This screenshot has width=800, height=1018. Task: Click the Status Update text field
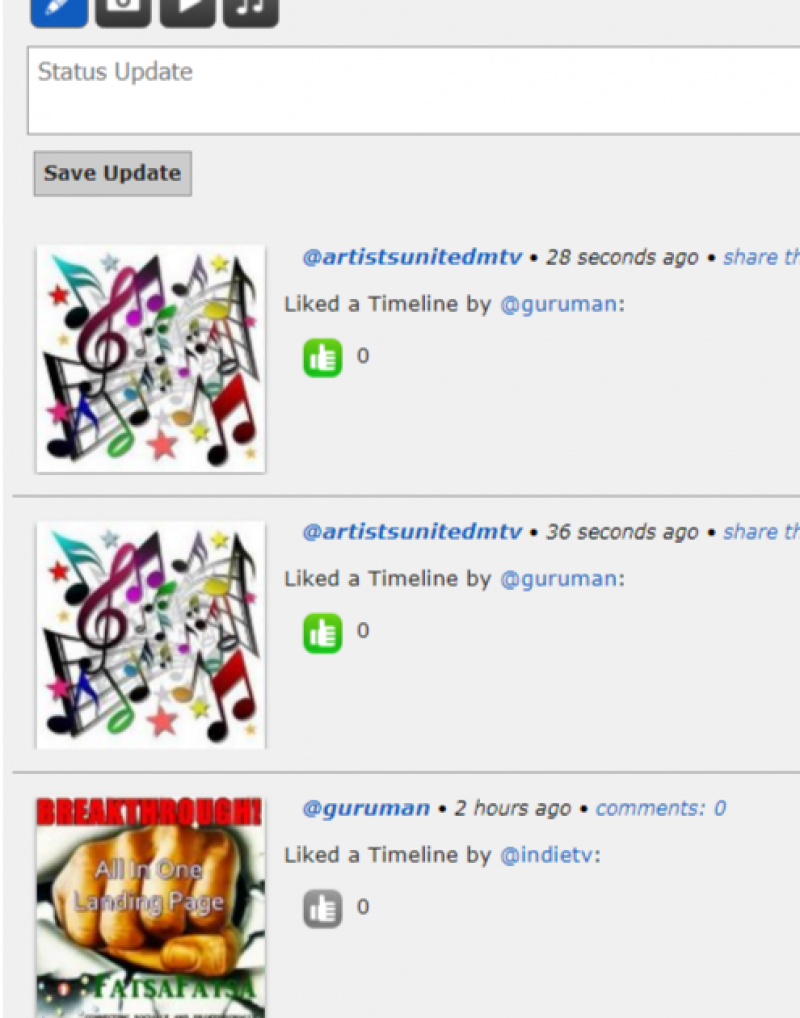pos(414,91)
